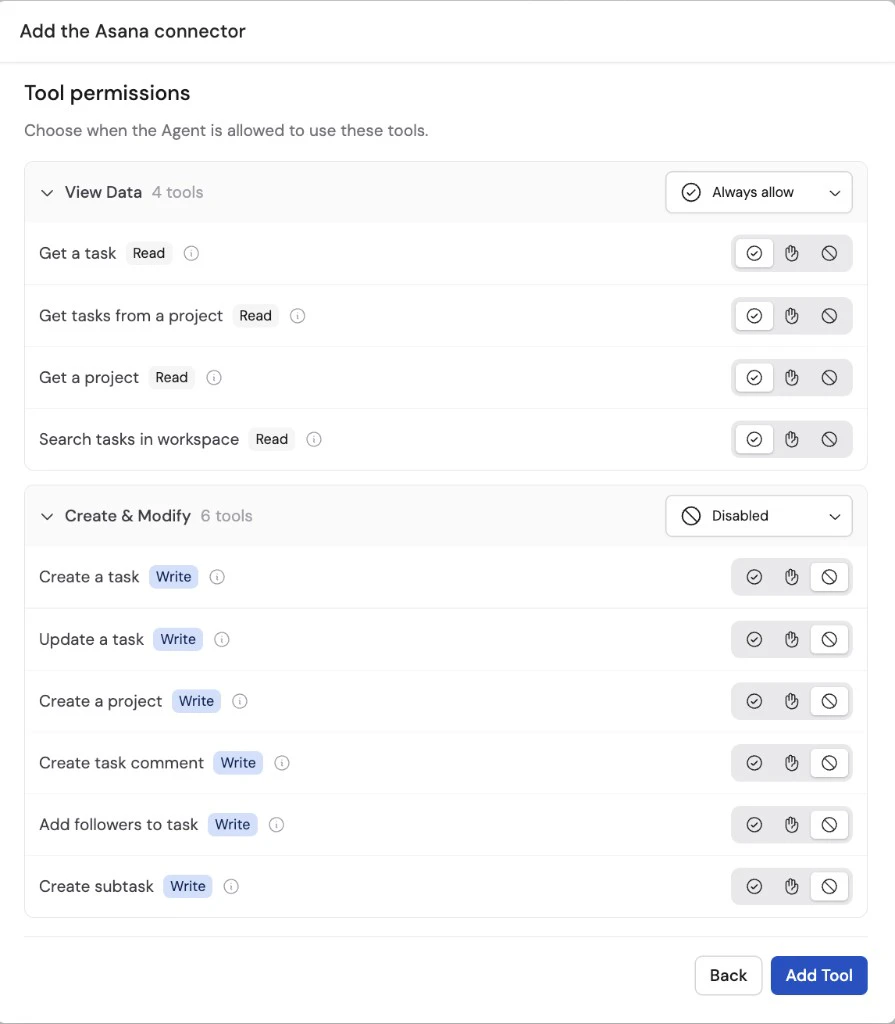The width and height of the screenshot is (895, 1024).
Task: Set Add followers to task to ask permission
Action: 791,824
